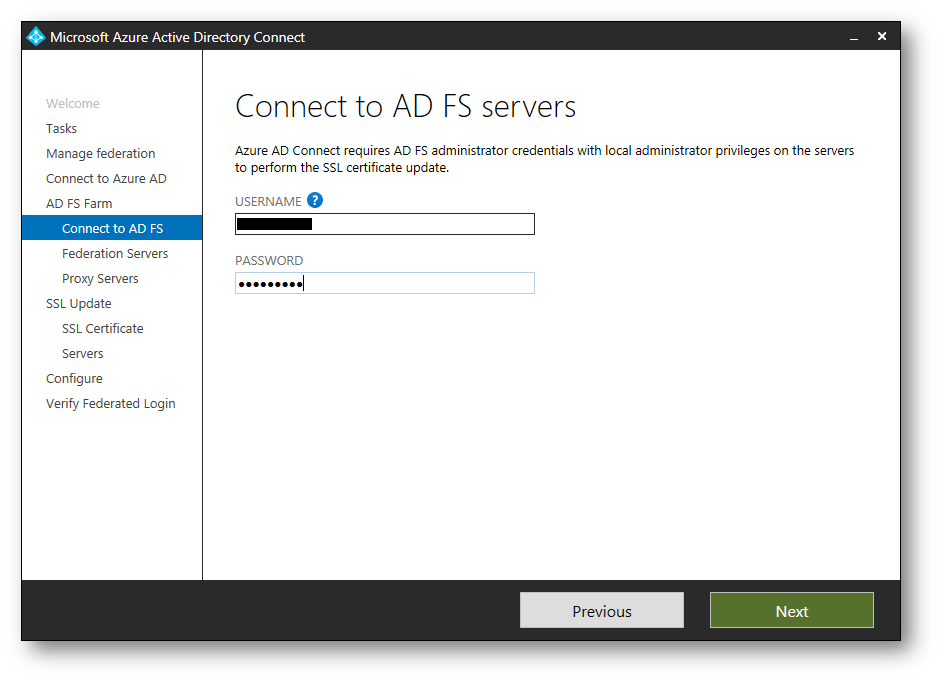Viewport: 943px width, 683px height.
Task: Click the Azure AD Connect logo icon
Action: click(x=36, y=37)
